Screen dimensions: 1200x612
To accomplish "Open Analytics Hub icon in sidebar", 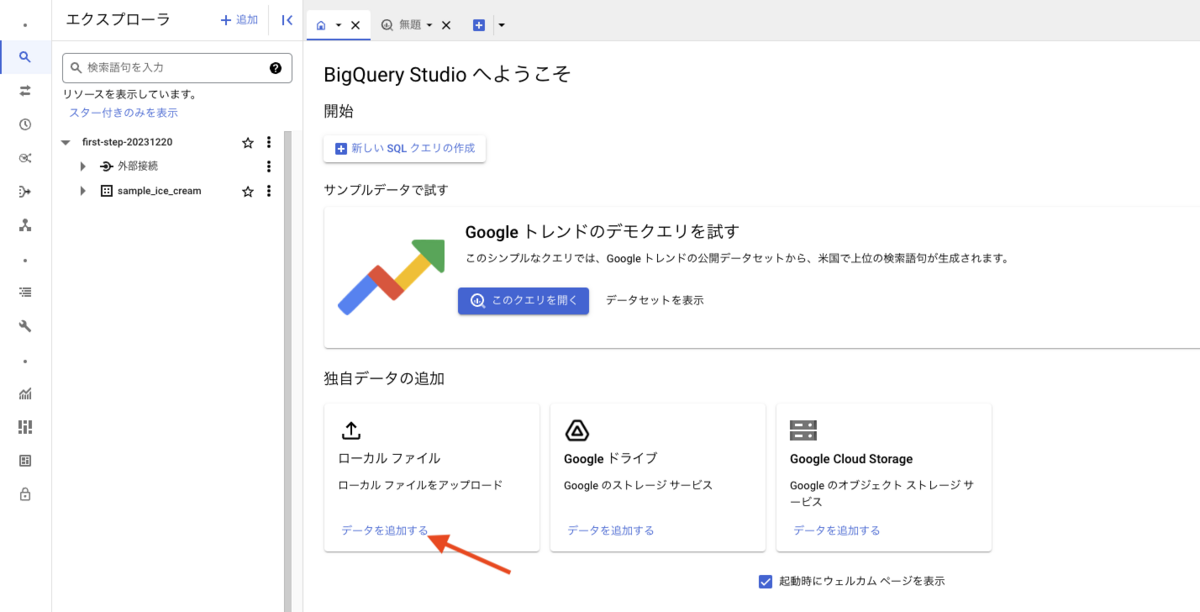I will click(x=25, y=158).
